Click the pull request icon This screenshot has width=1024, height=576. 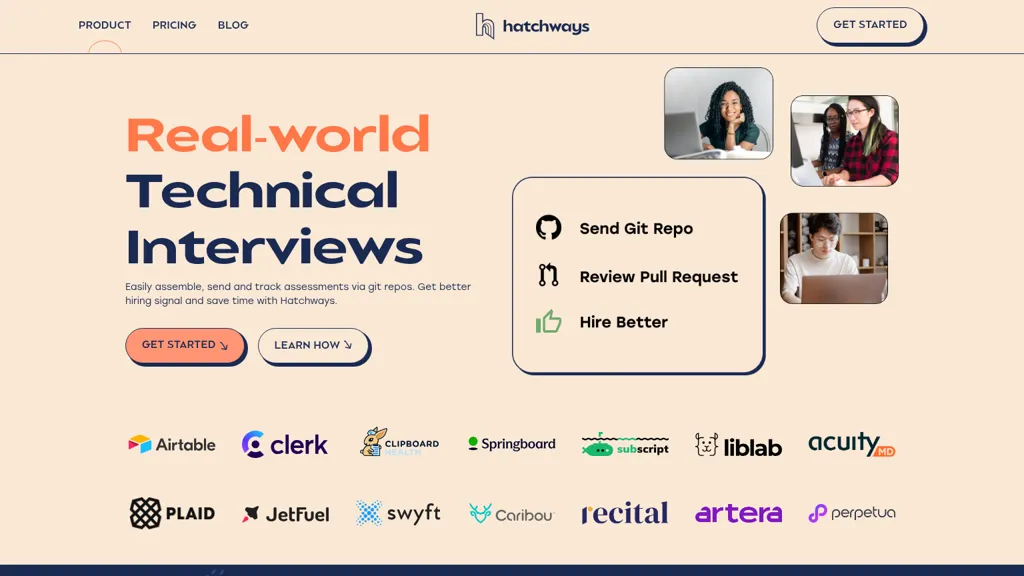549,276
